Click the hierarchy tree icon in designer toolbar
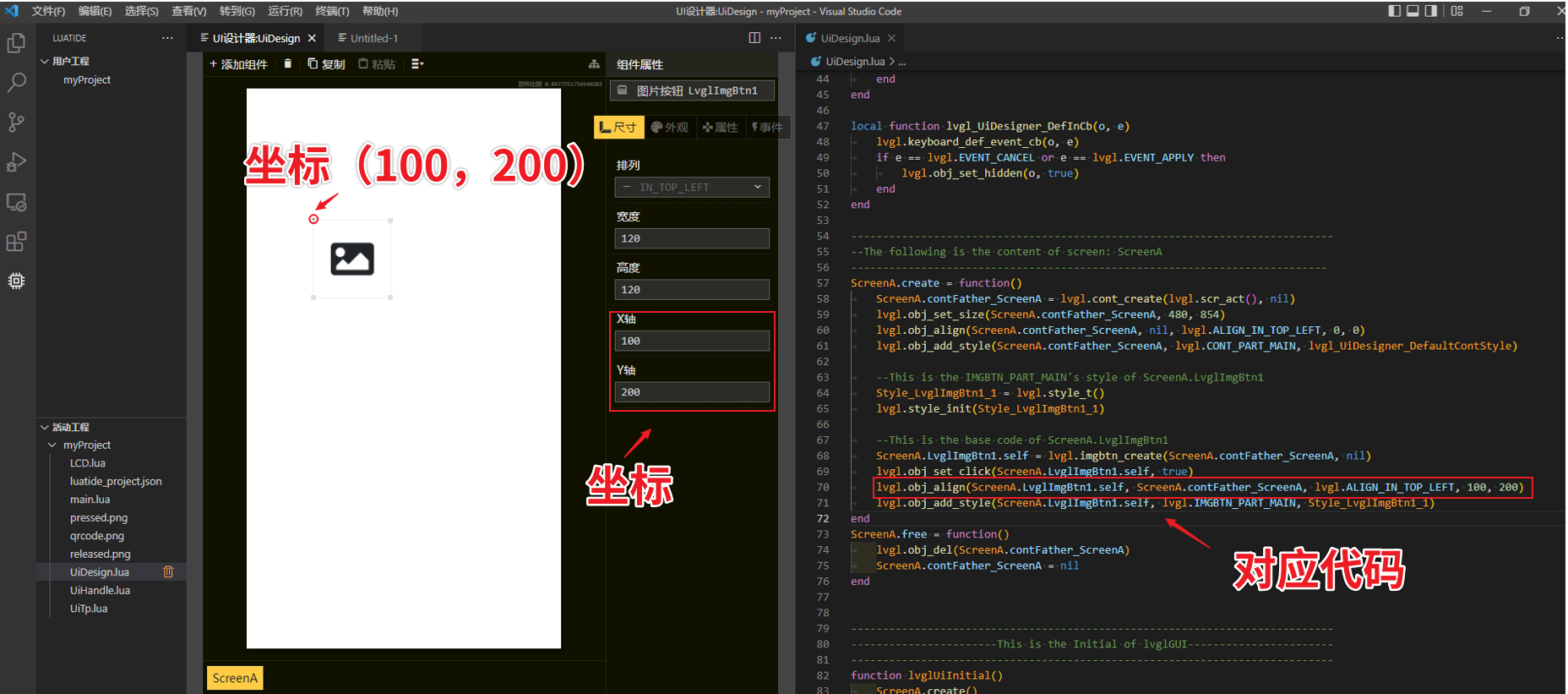 594,64
